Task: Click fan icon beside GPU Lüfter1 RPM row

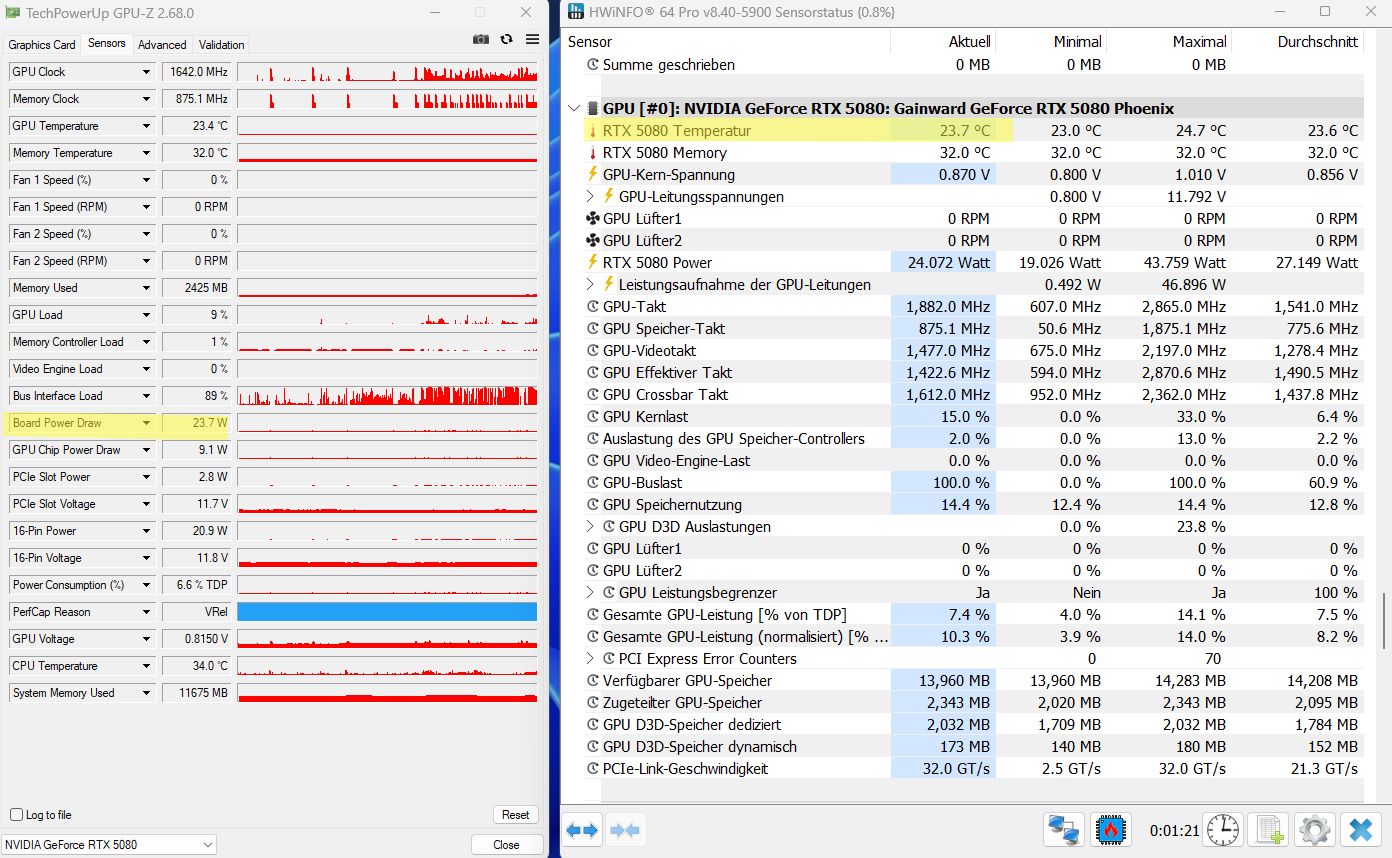Action: point(593,218)
